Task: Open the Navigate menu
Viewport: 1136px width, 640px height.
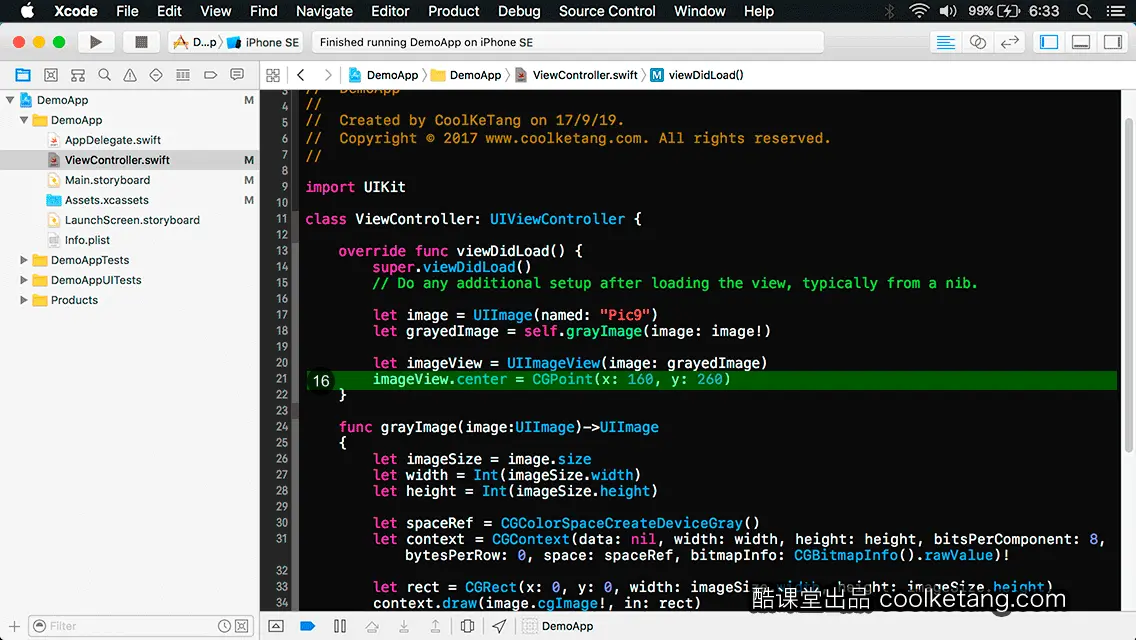Action: coord(324,11)
